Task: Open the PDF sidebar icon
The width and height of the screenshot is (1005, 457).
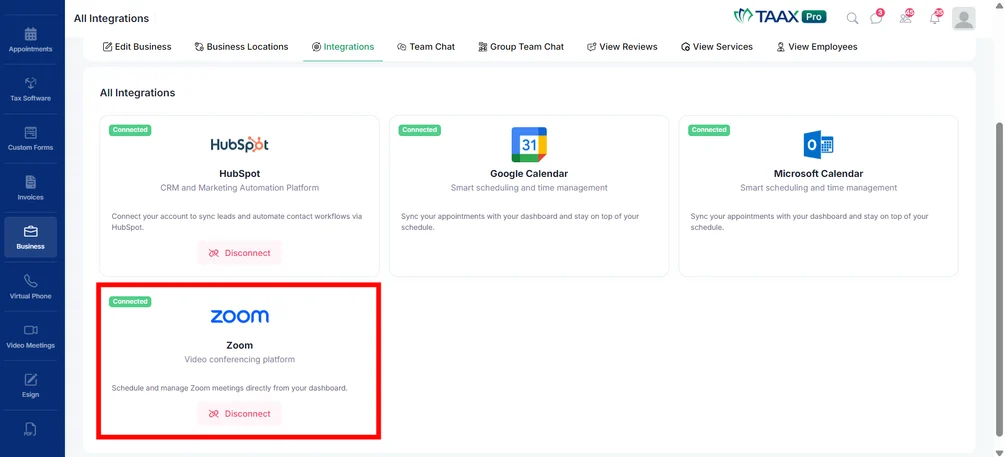Action: point(30,429)
